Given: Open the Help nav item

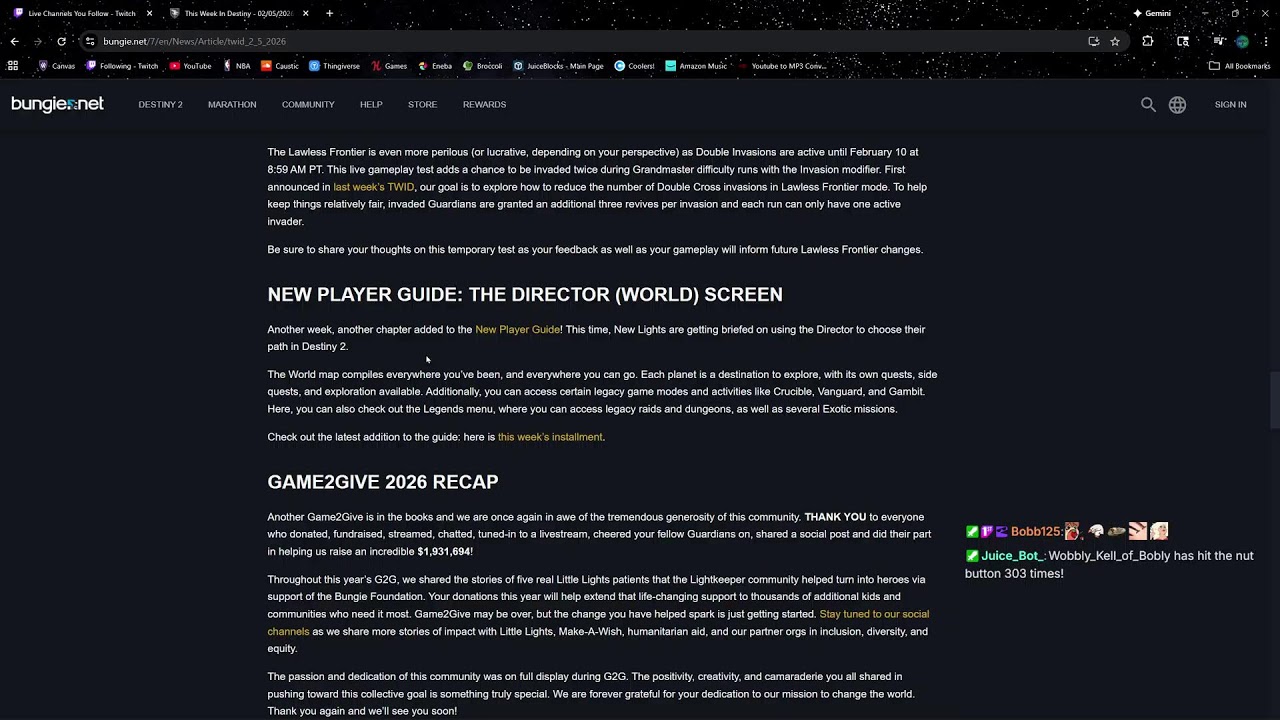Looking at the screenshot, I should coord(371,104).
